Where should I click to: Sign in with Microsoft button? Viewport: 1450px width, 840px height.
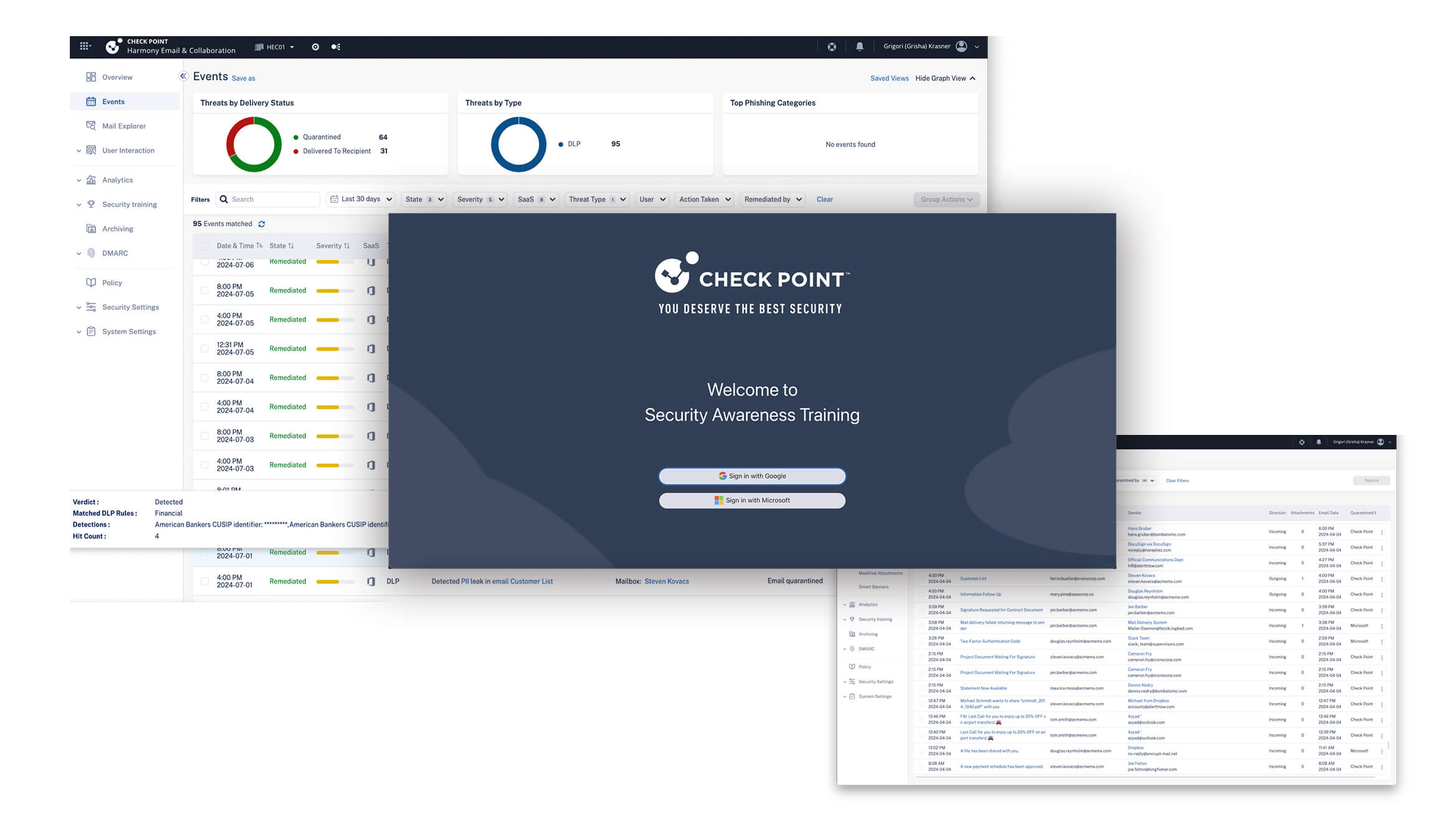[752, 500]
